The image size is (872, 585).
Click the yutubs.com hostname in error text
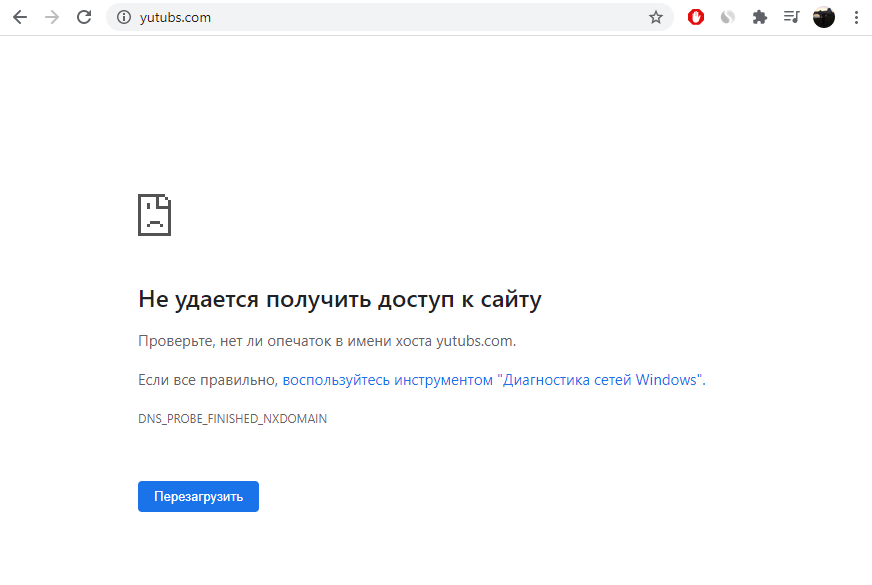pos(474,341)
